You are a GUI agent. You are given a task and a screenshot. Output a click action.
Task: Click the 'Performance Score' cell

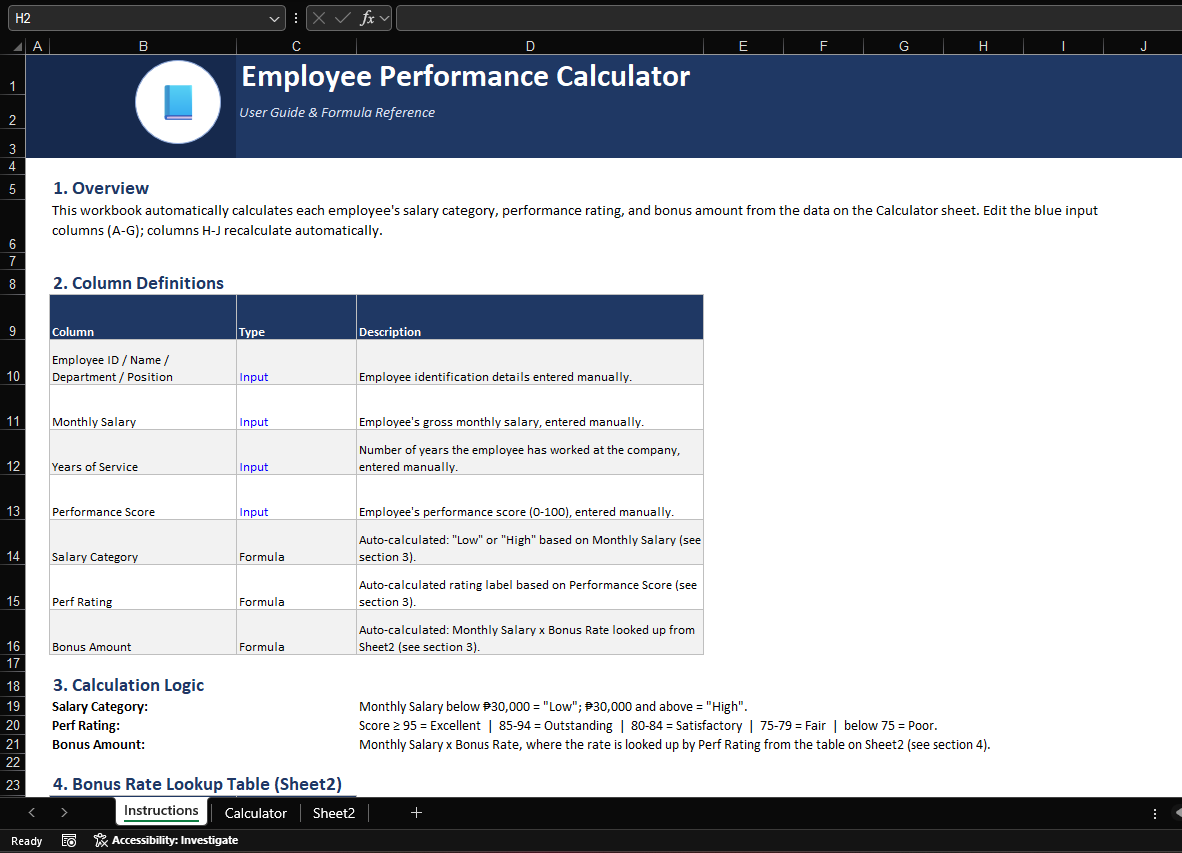[143, 497]
